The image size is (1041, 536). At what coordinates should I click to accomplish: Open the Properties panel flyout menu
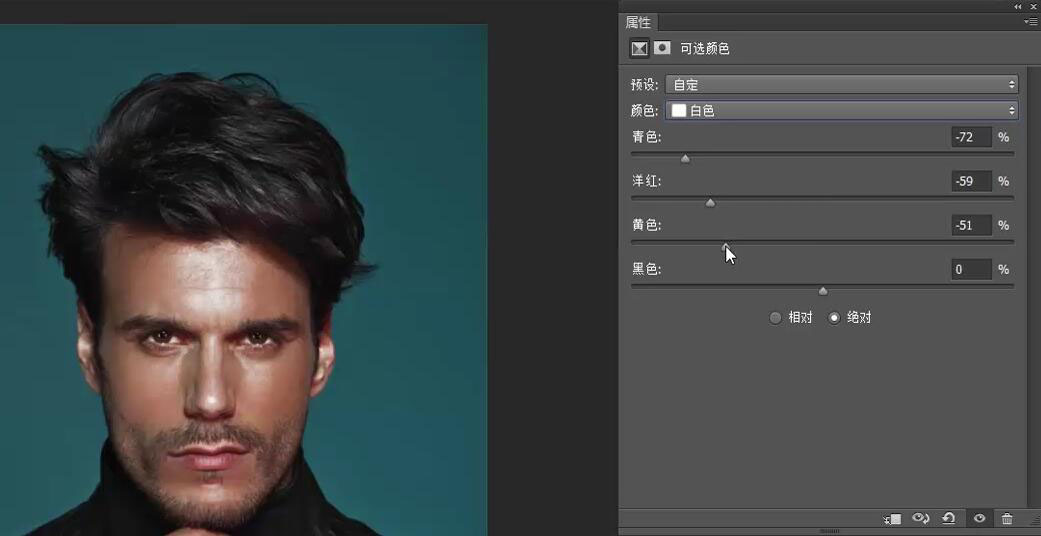point(1031,22)
